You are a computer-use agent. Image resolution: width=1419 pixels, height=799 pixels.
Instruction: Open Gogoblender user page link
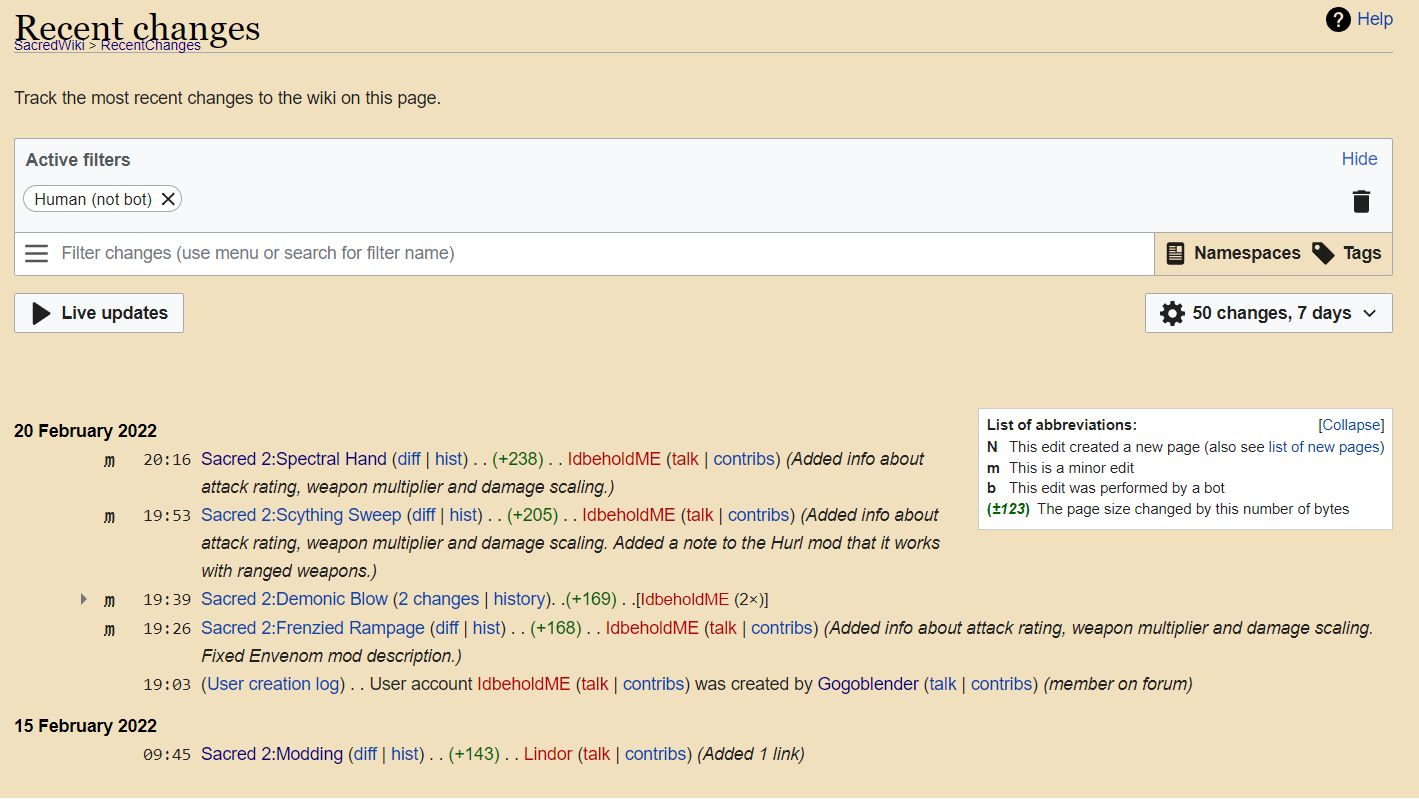pyautogui.click(x=868, y=684)
